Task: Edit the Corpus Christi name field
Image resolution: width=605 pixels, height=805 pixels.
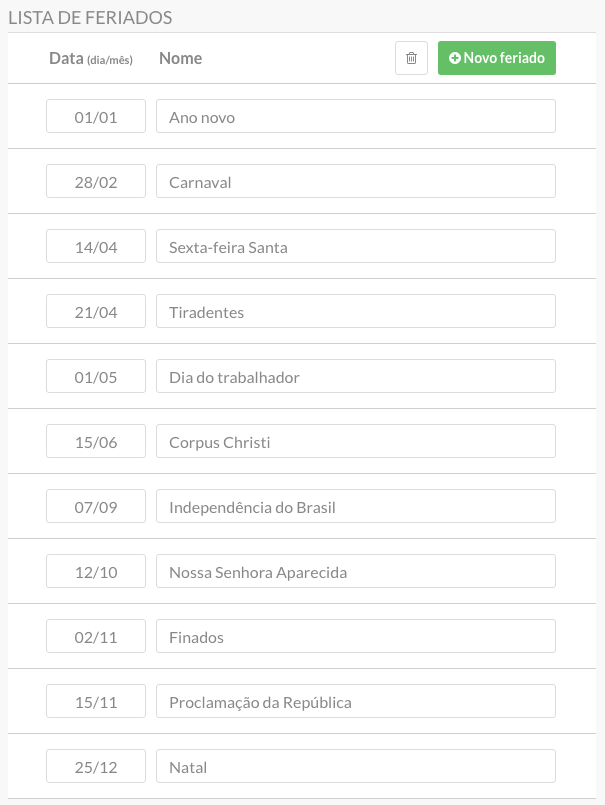Action: 355,441
